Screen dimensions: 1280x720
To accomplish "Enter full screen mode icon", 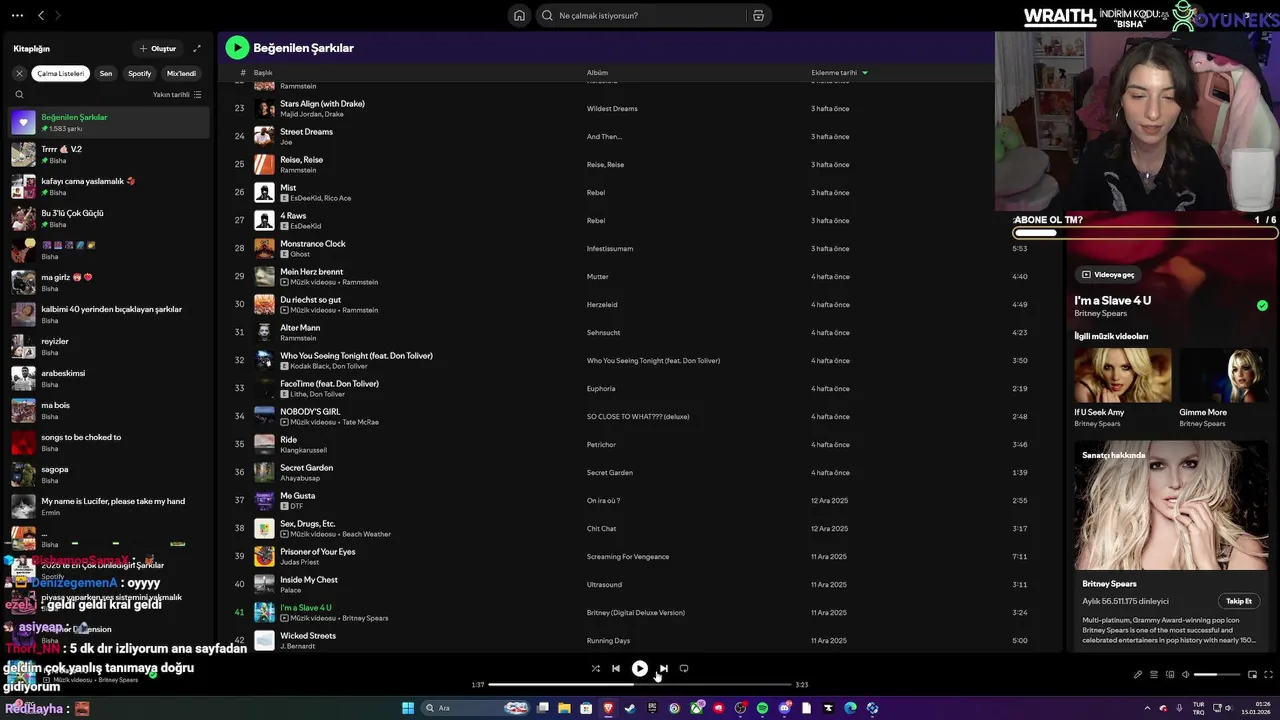I will (1269, 674).
